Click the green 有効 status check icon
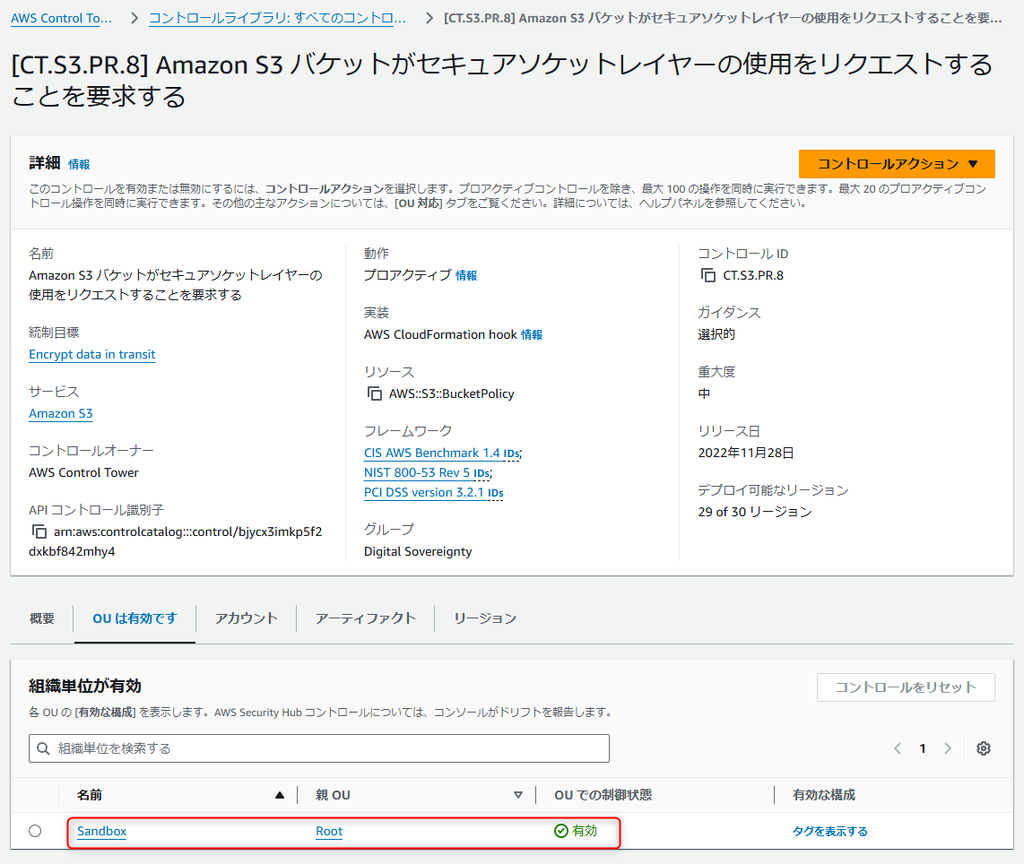The height and width of the screenshot is (864, 1024). click(561, 831)
